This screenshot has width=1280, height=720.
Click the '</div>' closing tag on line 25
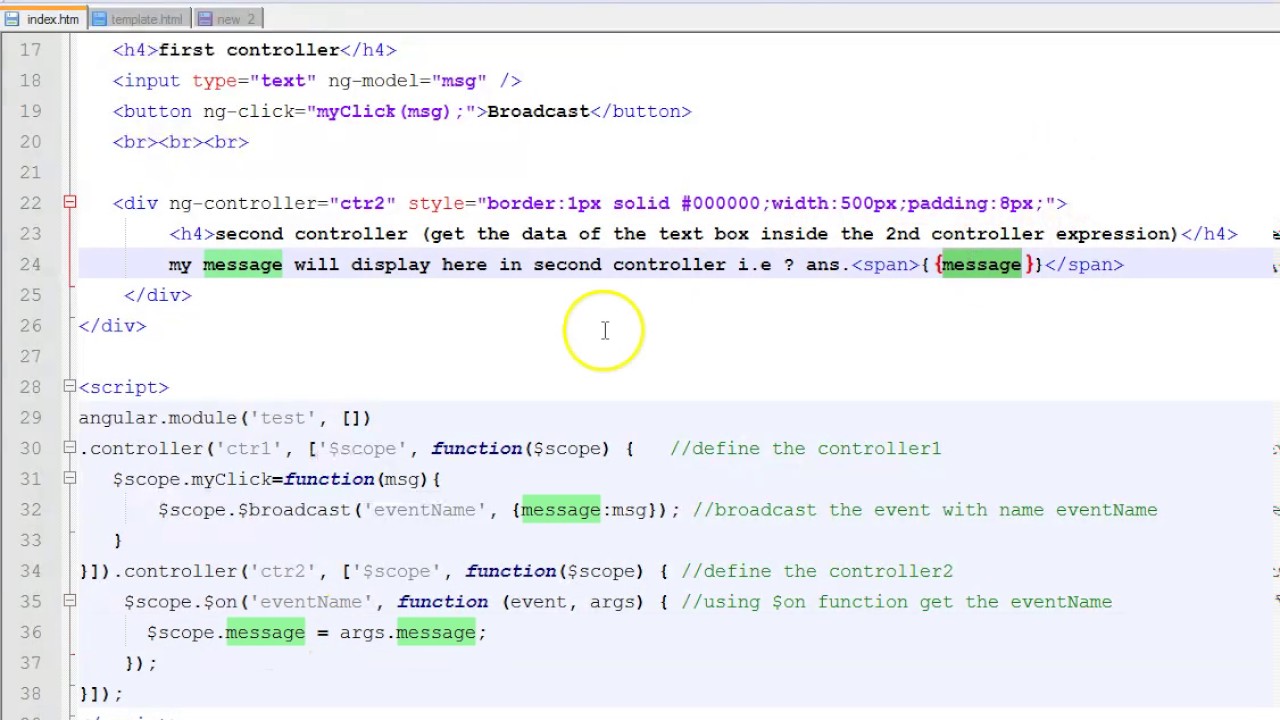[158, 295]
